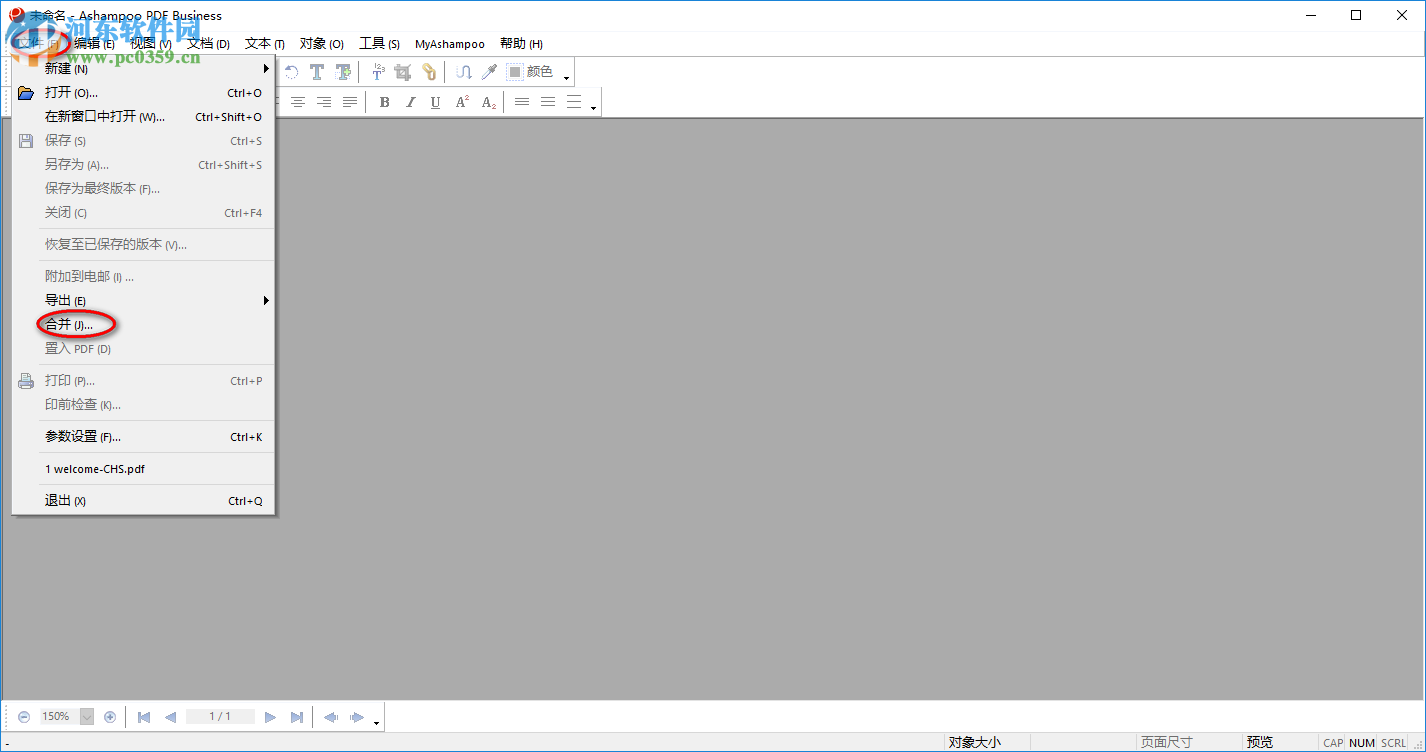Choose 打开 from the file menu
The height and width of the screenshot is (752, 1426).
tap(143, 93)
